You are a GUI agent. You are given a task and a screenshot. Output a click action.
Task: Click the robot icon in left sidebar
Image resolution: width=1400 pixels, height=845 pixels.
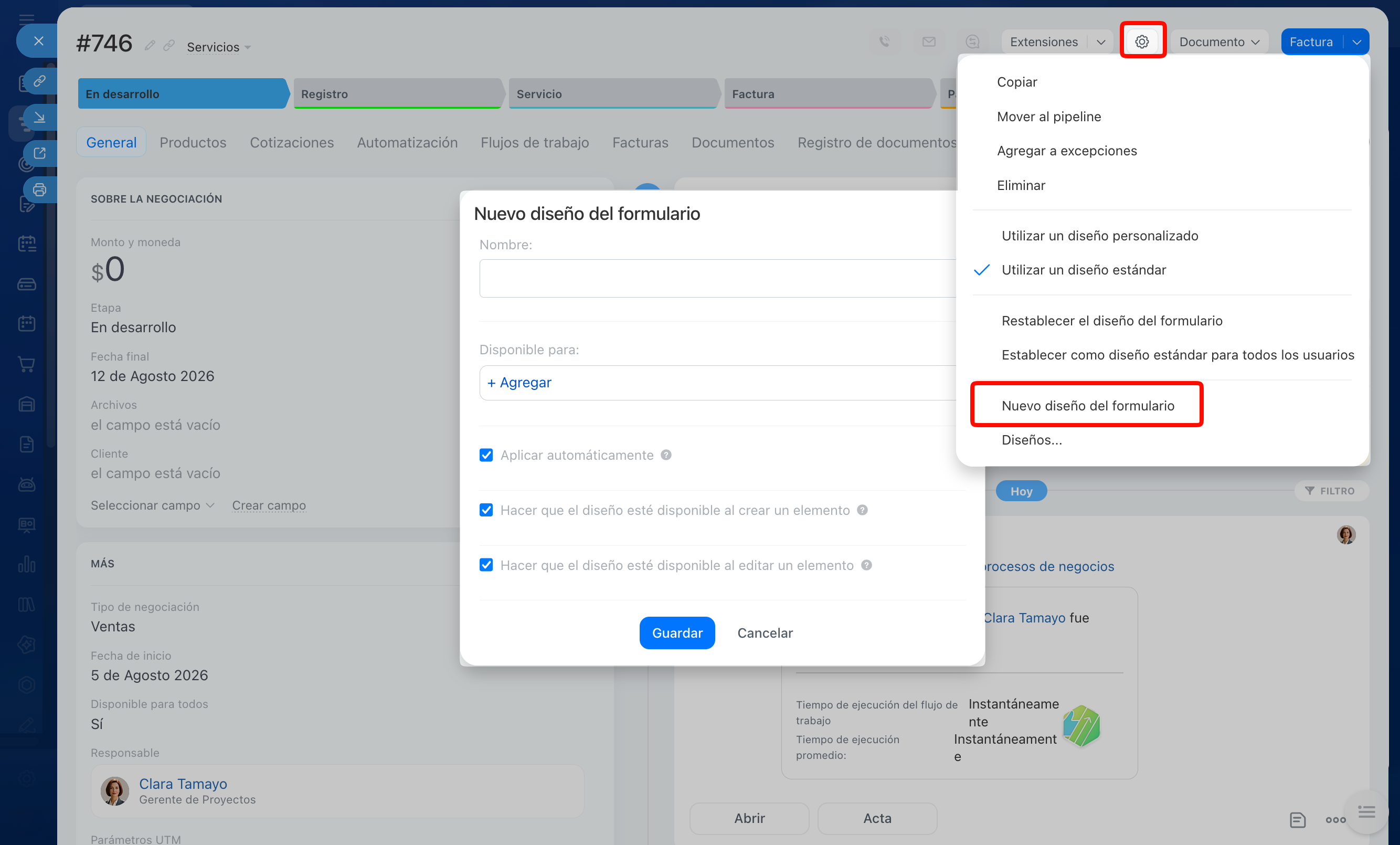(x=27, y=484)
